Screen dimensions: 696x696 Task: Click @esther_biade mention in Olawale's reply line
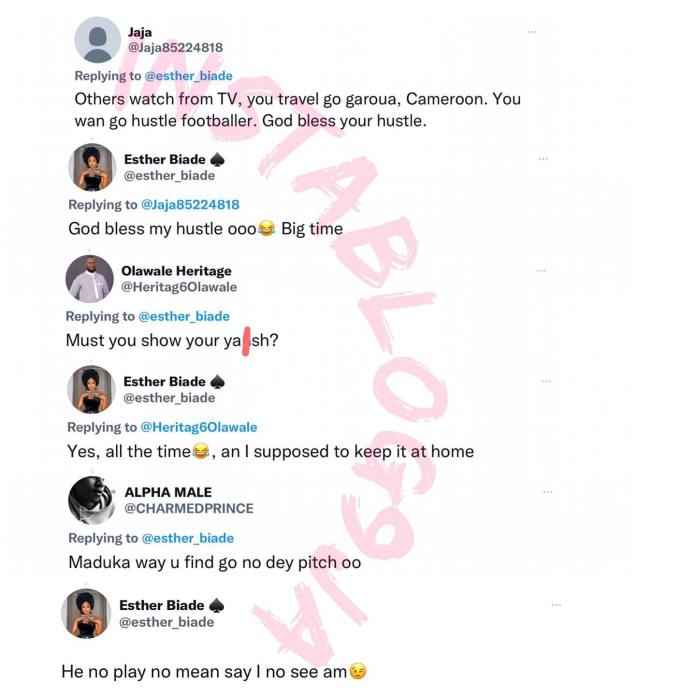(x=184, y=316)
